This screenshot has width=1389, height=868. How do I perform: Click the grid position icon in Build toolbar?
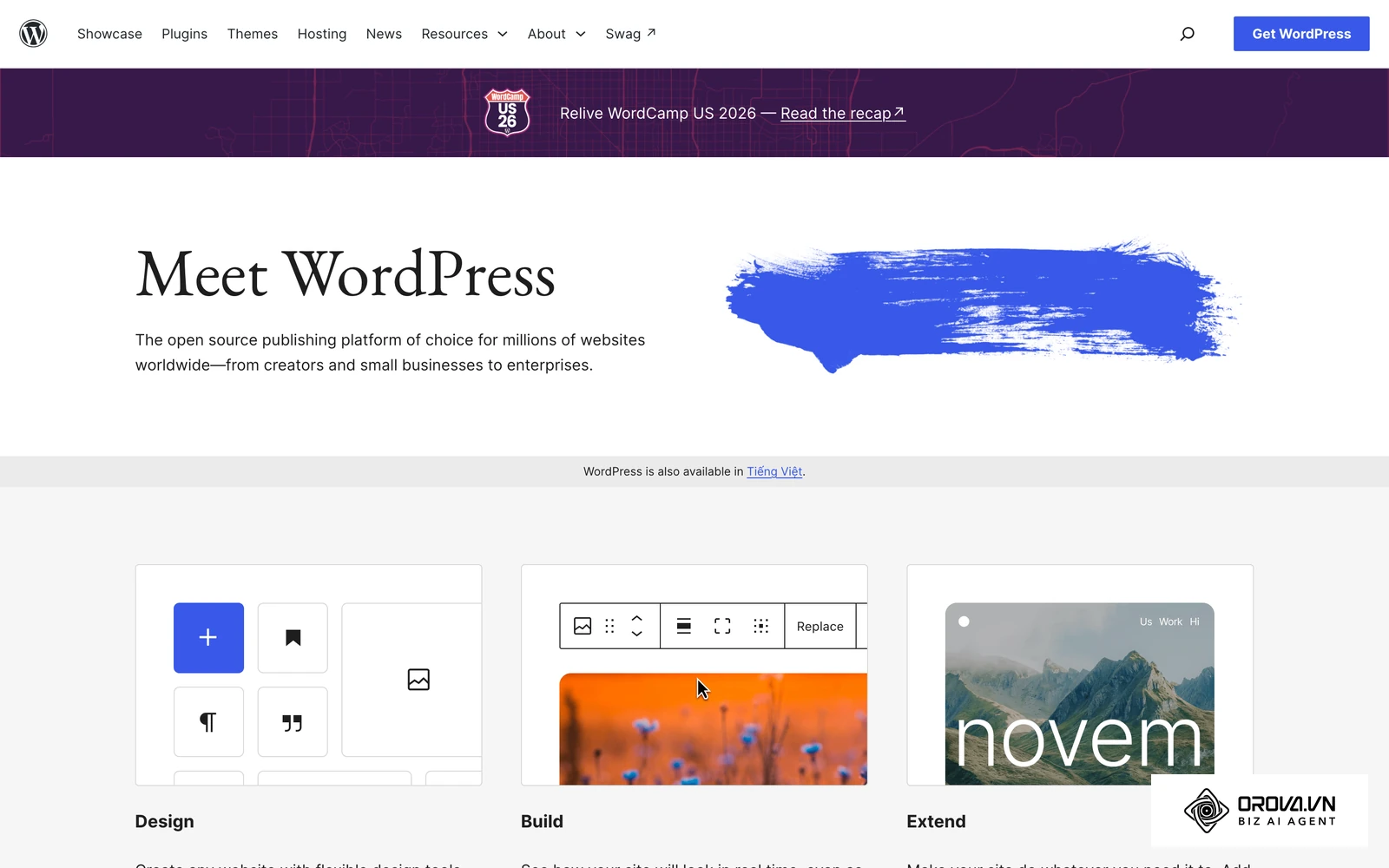761,626
